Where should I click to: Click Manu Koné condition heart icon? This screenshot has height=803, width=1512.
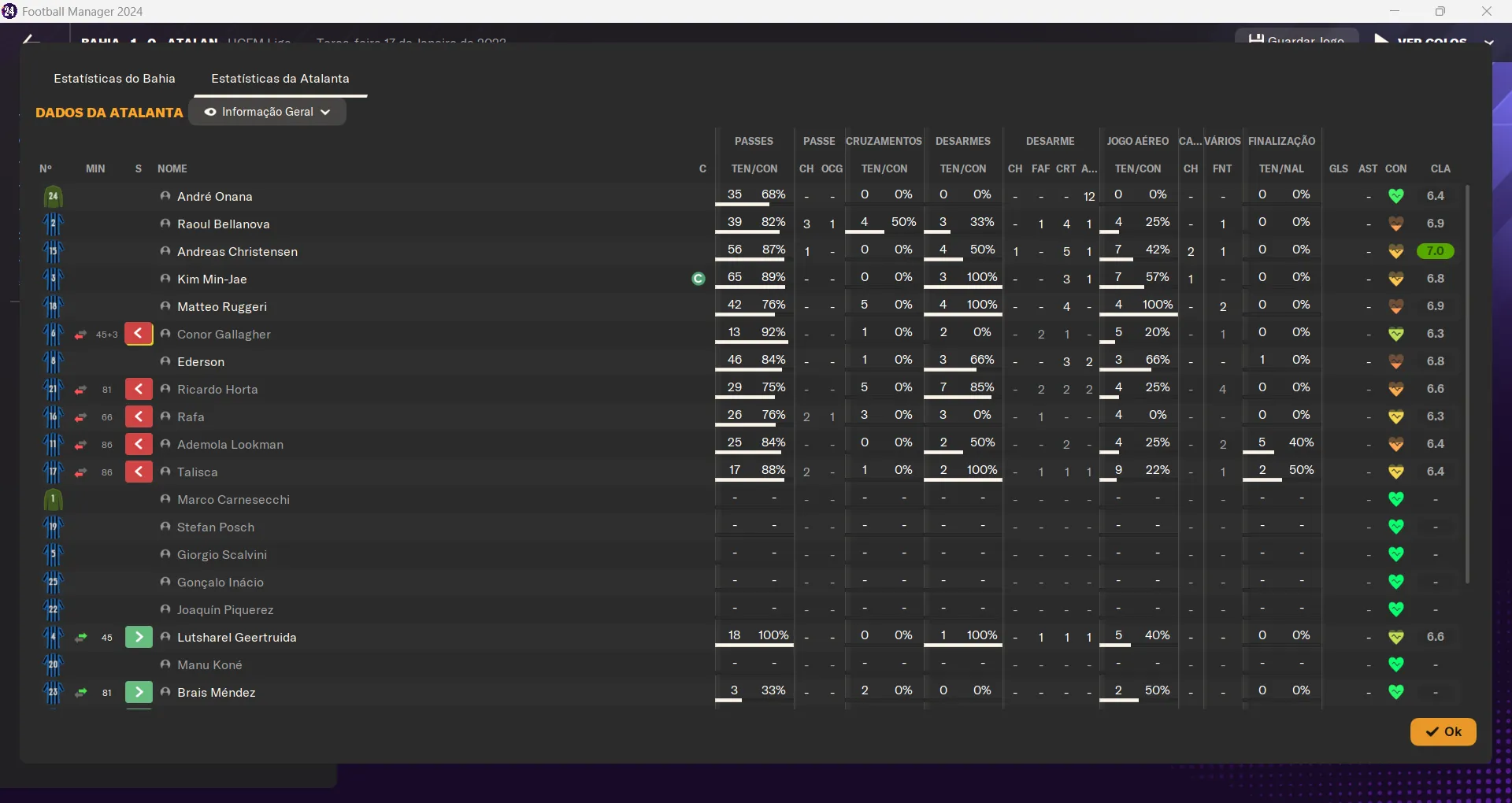[x=1396, y=664]
